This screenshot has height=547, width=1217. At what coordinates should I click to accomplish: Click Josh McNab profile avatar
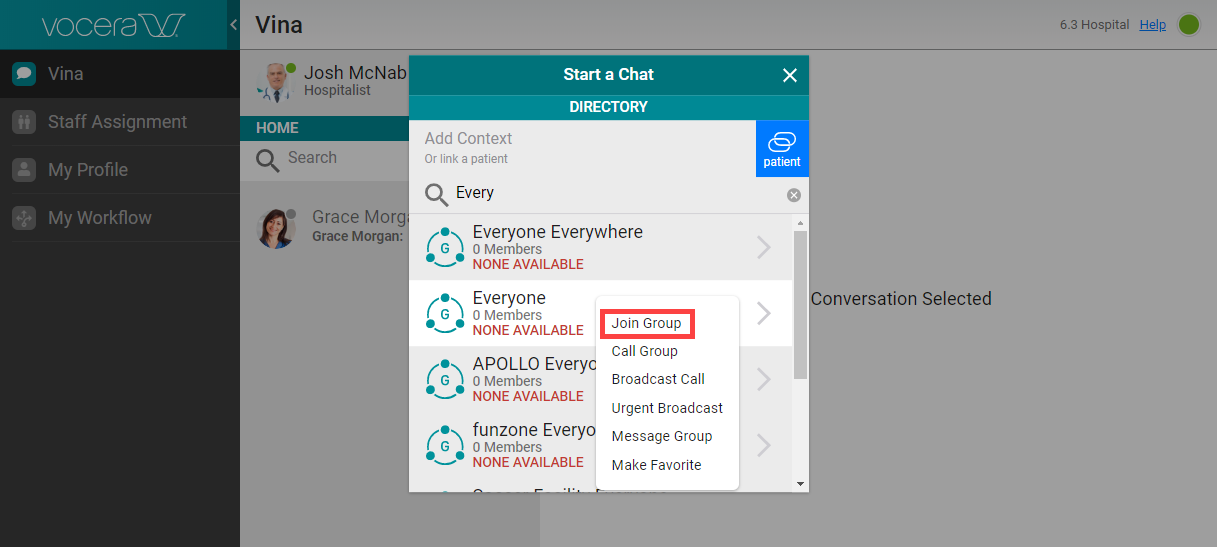click(273, 82)
